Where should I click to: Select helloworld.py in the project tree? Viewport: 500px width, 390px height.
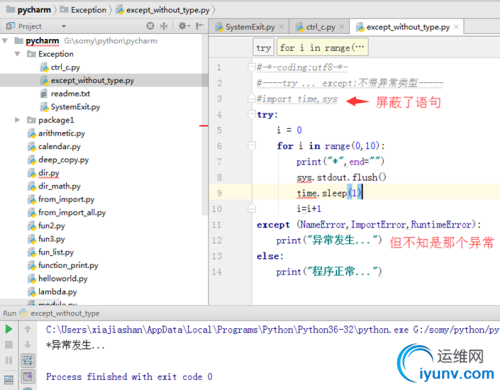point(63,278)
